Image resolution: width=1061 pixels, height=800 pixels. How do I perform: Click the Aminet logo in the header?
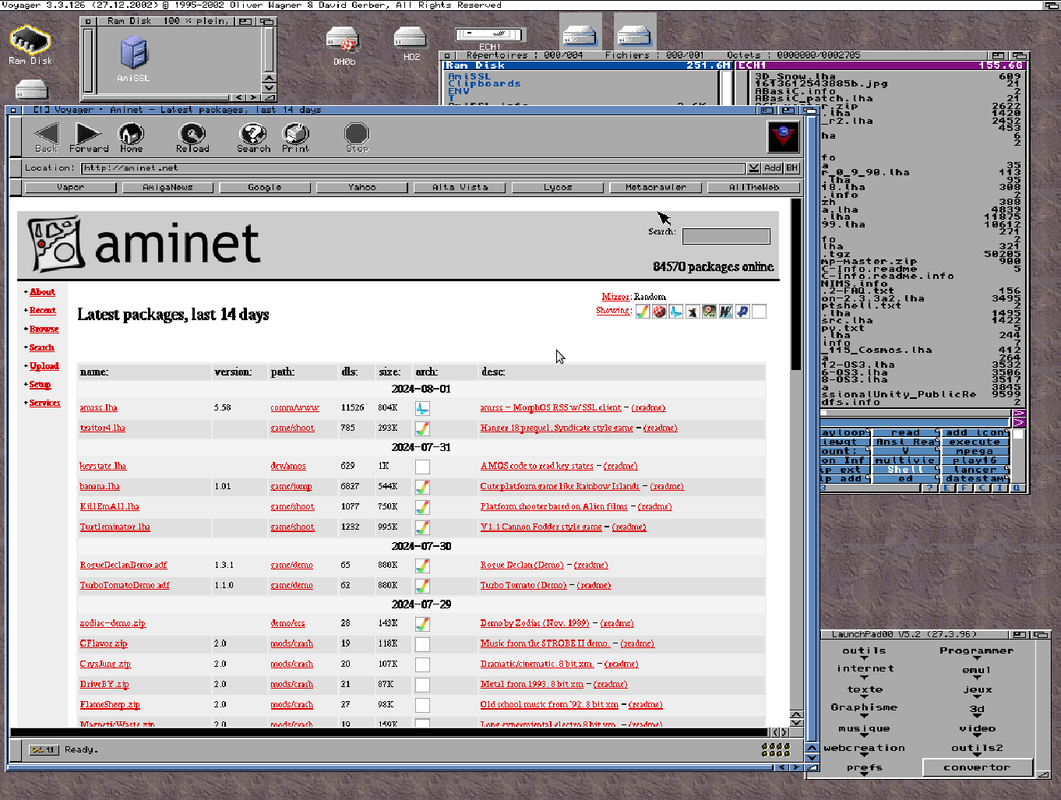click(143, 244)
